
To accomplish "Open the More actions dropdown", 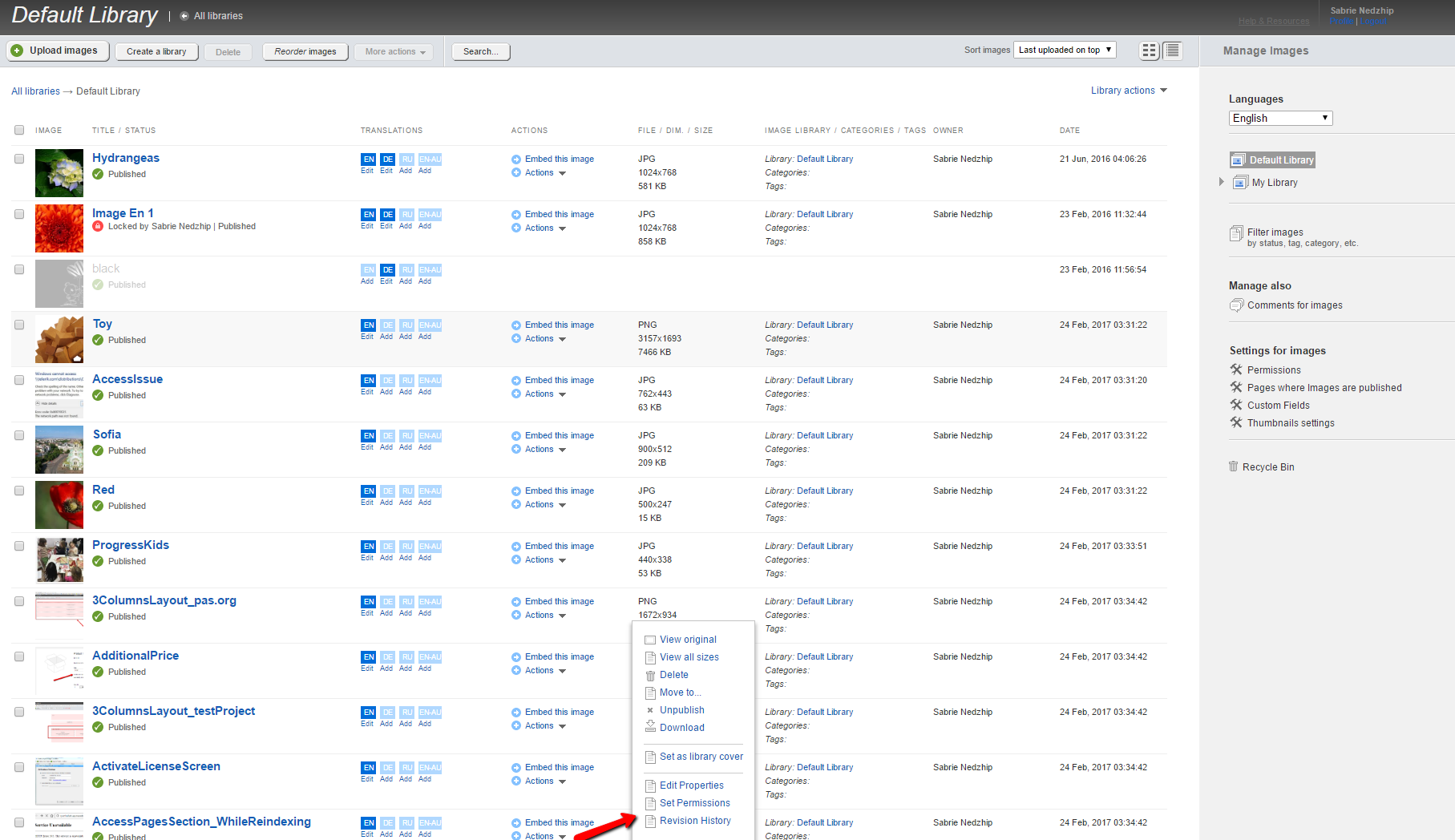I will pyautogui.click(x=394, y=51).
